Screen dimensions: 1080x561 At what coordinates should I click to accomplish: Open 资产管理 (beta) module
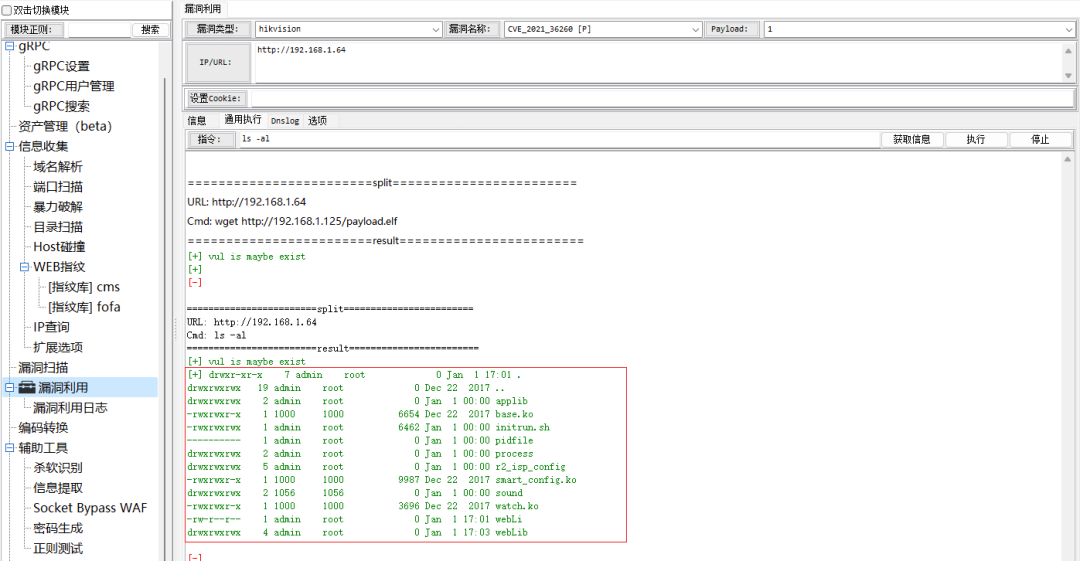click(x=65, y=126)
